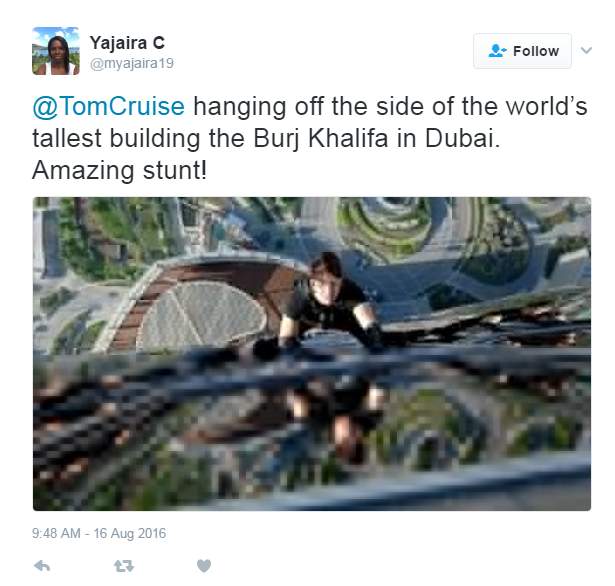Retweet Yajaira C's tweet

(123, 566)
